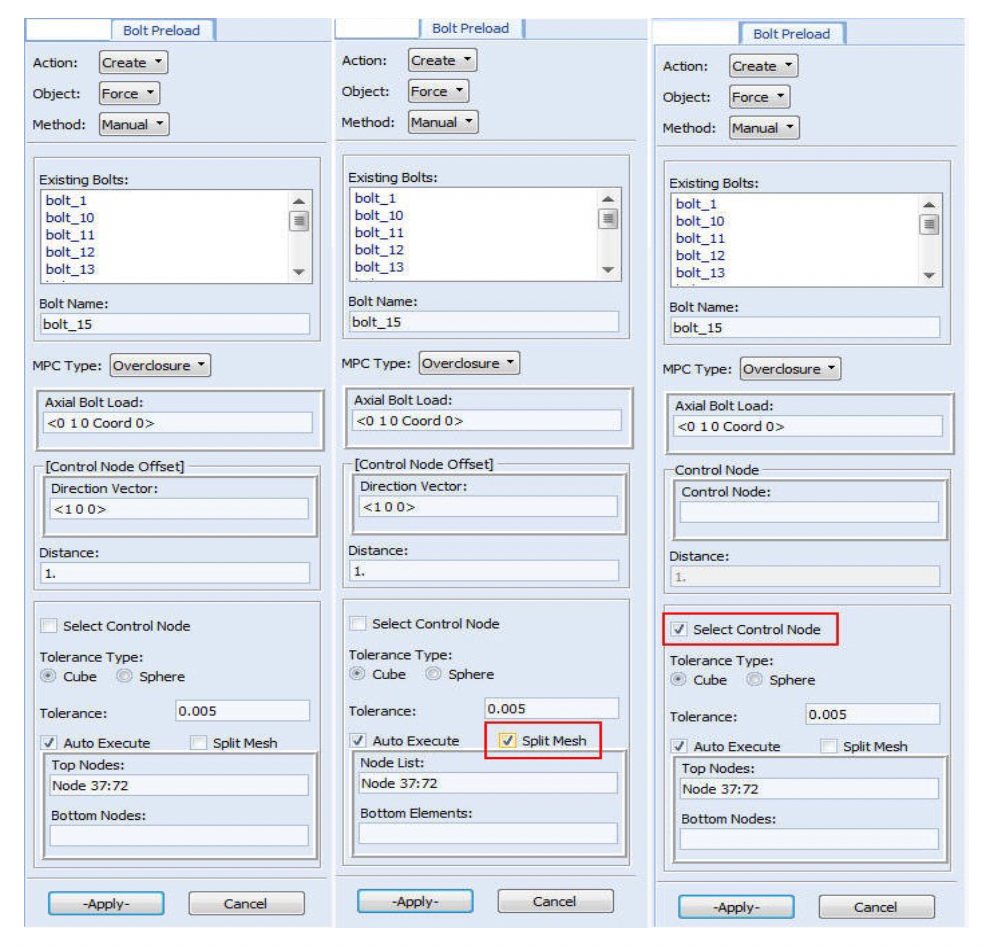
Task: Click Direction Vector field in left panel
Action: [179, 509]
